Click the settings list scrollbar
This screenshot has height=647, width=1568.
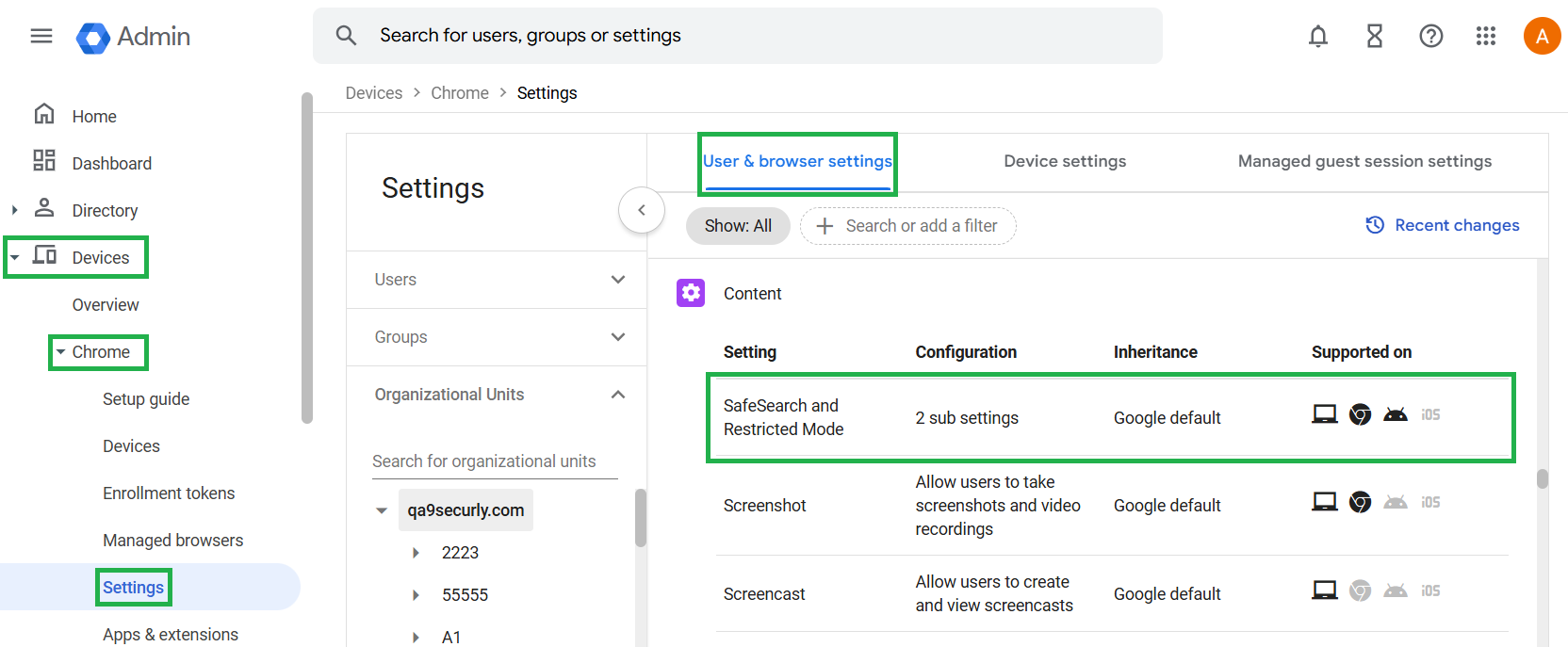coord(1543,479)
